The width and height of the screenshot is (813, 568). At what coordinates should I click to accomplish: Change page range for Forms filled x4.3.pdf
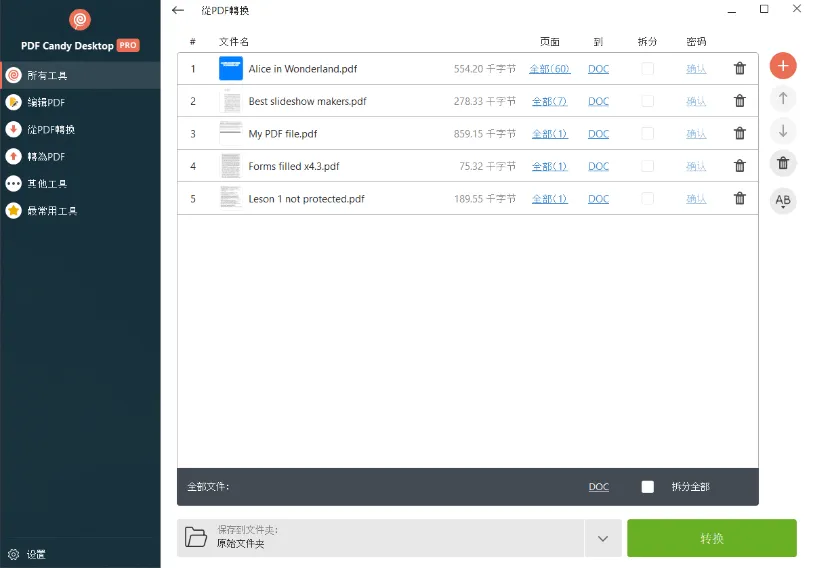[x=550, y=167]
